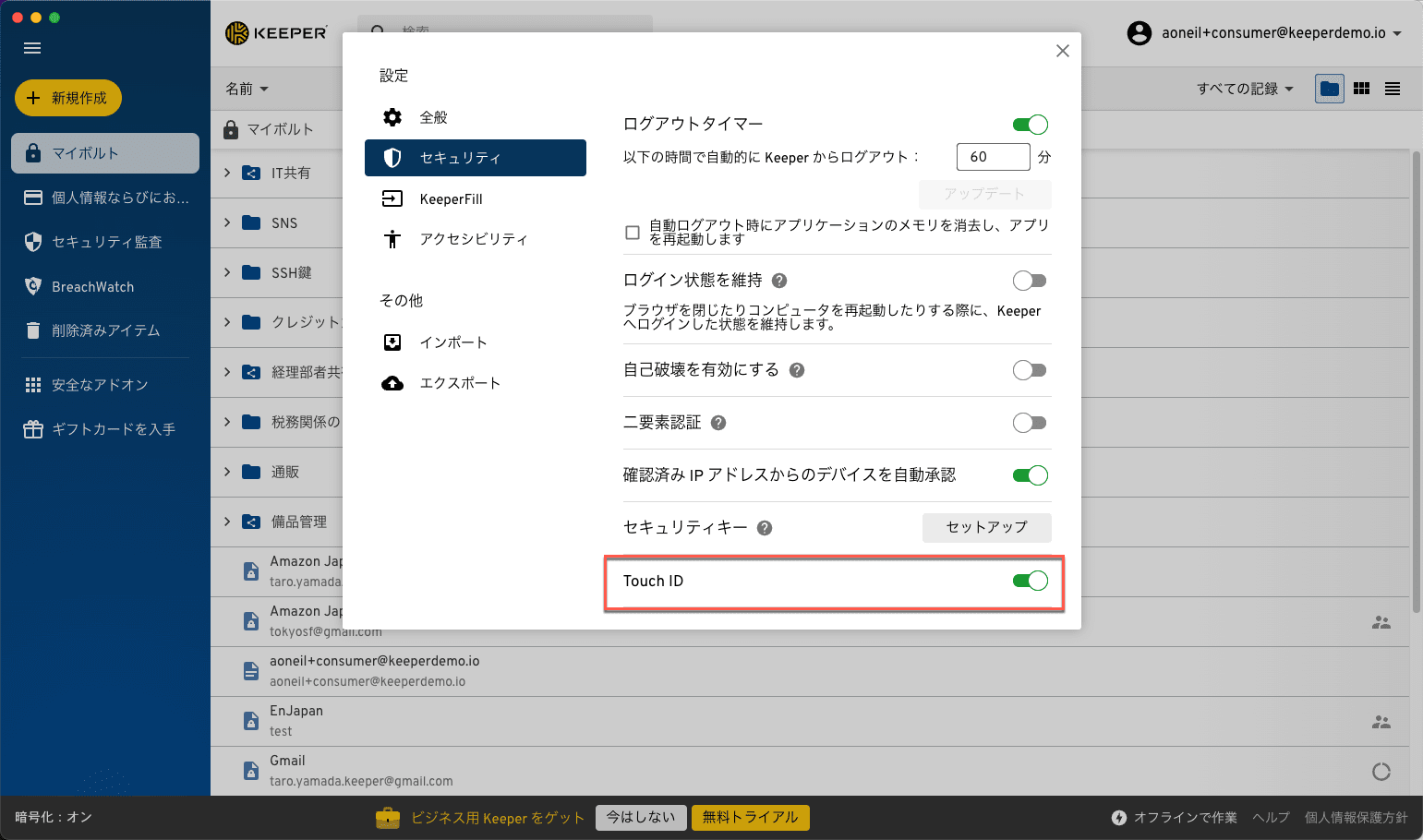
Task: Click the セットアップ button for security key
Action: [986, 527]
